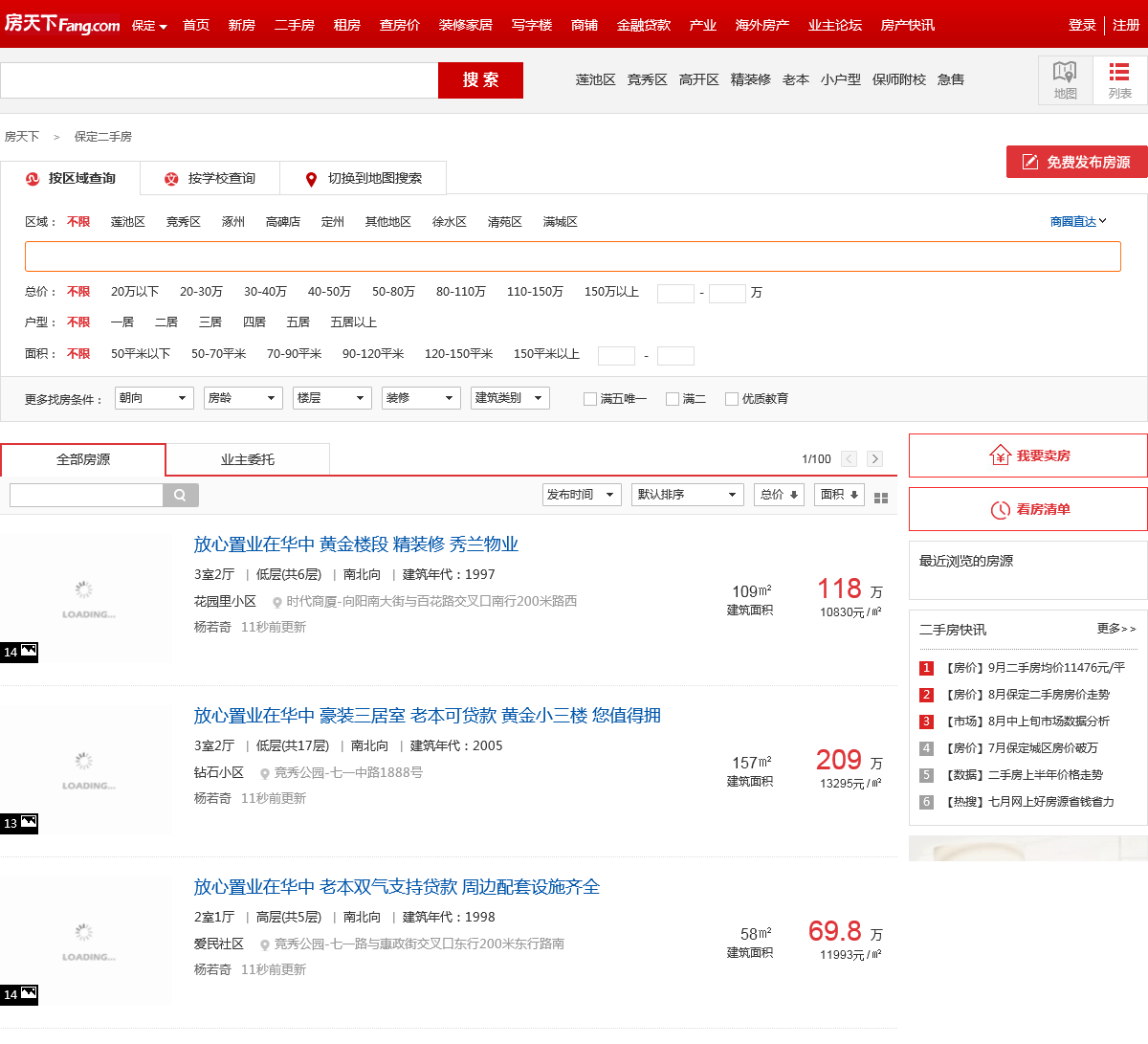The width and height of the screenshot is (1148, 1044).
Task: Click the Fang.com logo
Action: [x=62, y=24]
